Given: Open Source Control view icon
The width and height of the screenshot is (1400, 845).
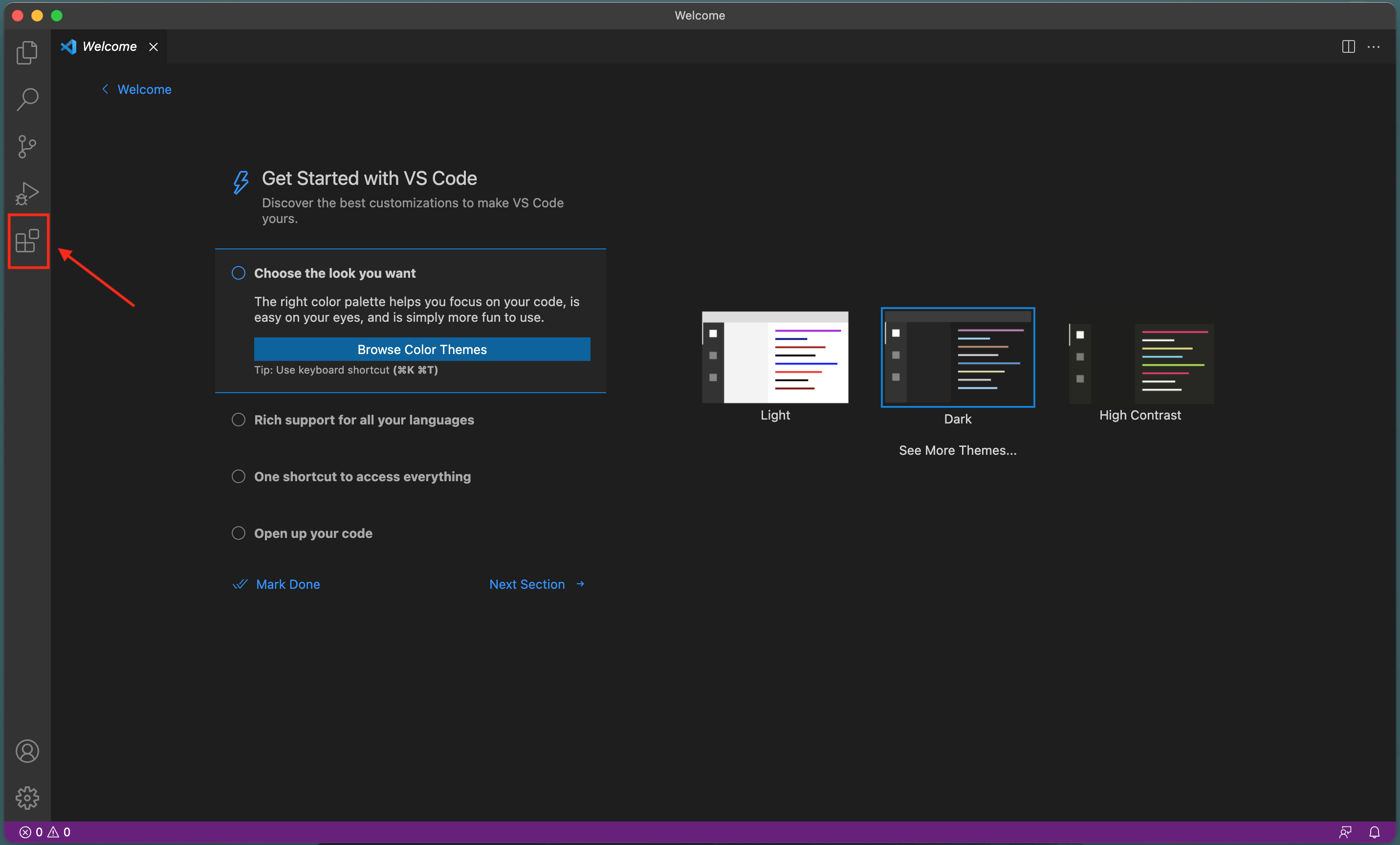Looking at the screenshot, I should click(x=27, y=146).
